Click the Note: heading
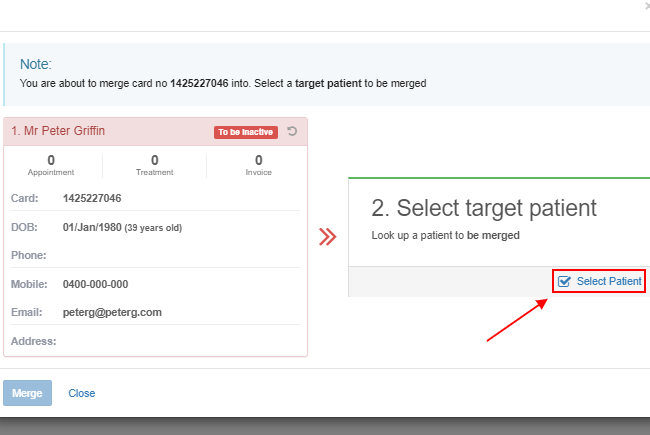The width and height of the screenshot is (650, 435). coord(36,64)
